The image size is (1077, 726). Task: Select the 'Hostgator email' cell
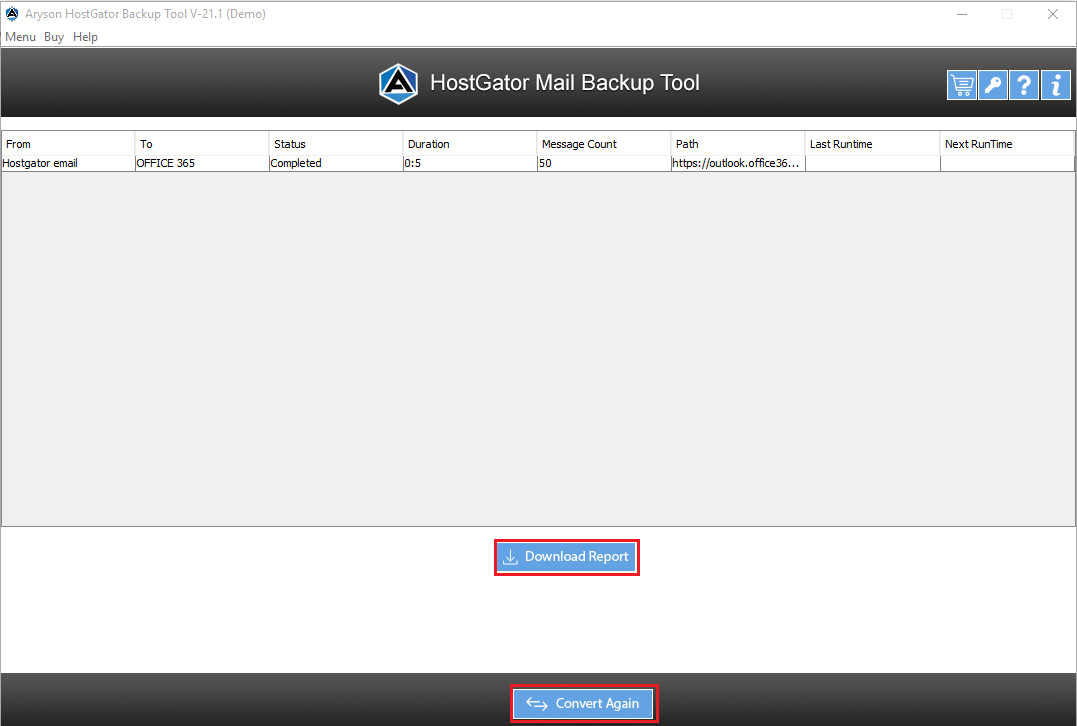click(x=68, y=163)
